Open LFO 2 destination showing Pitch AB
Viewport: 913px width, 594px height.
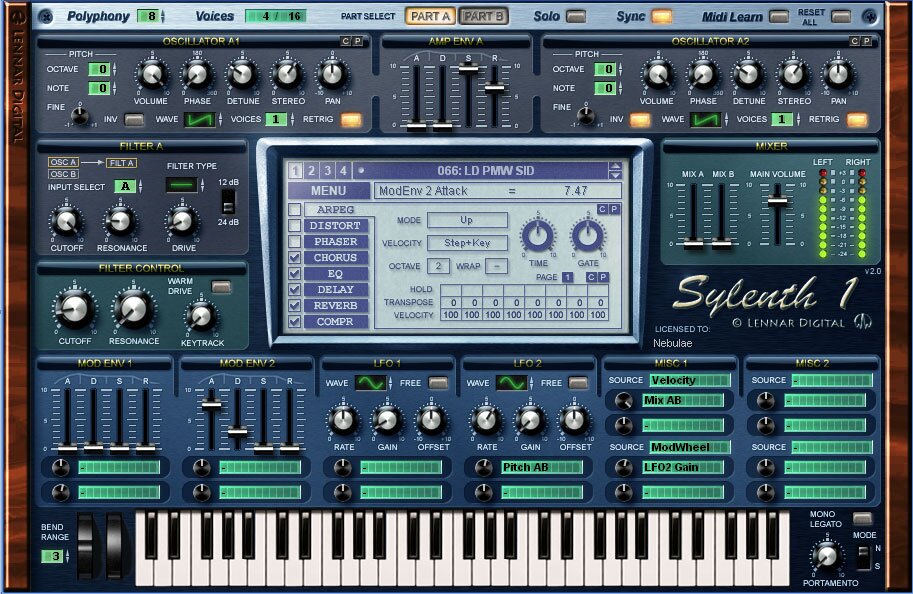point(542,467)
